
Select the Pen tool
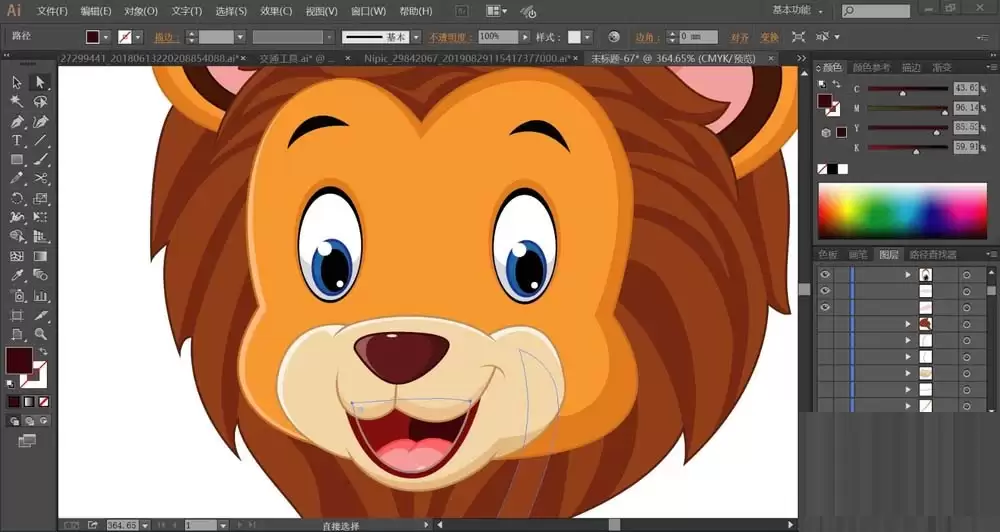[17, 121]
